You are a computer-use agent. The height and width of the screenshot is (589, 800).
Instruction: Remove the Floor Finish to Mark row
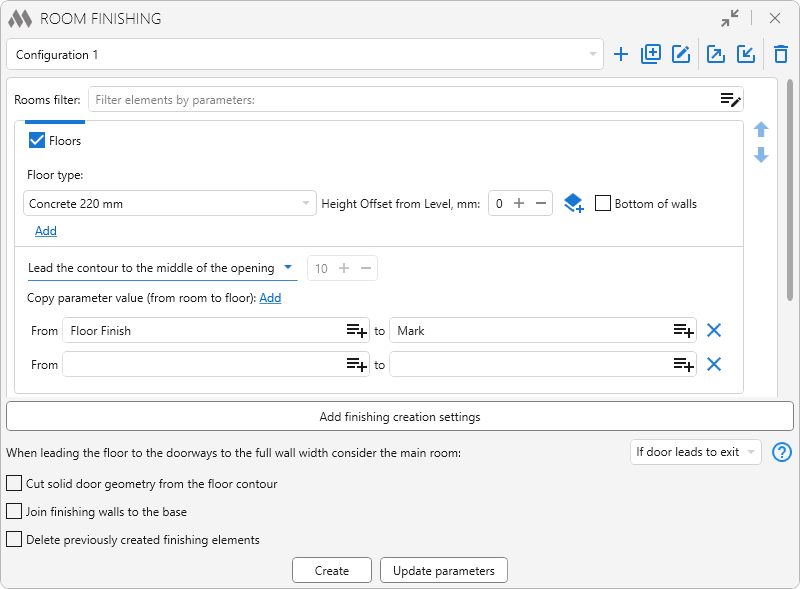[x=714, y=330]
